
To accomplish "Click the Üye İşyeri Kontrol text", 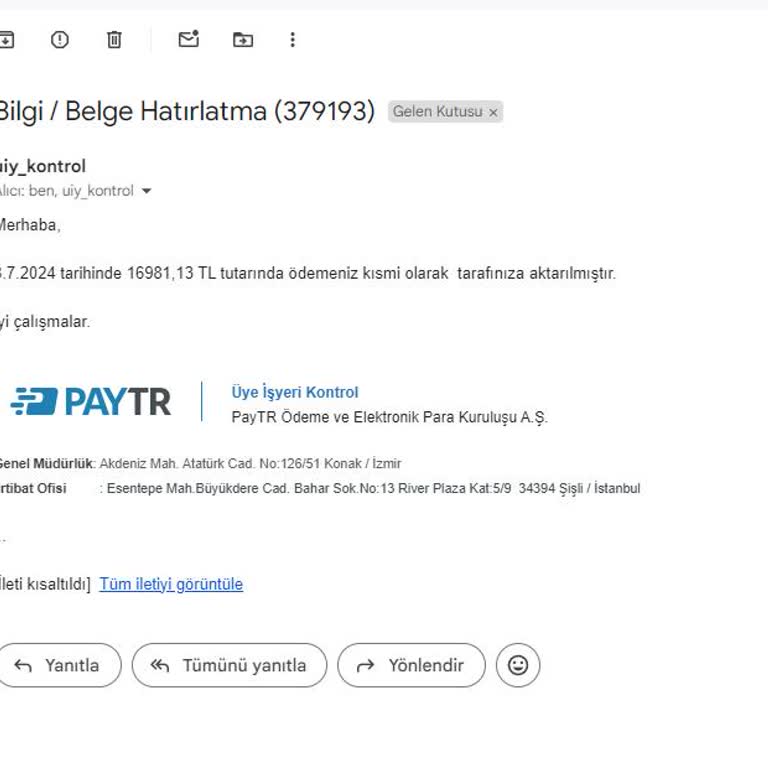I will 295,392.
